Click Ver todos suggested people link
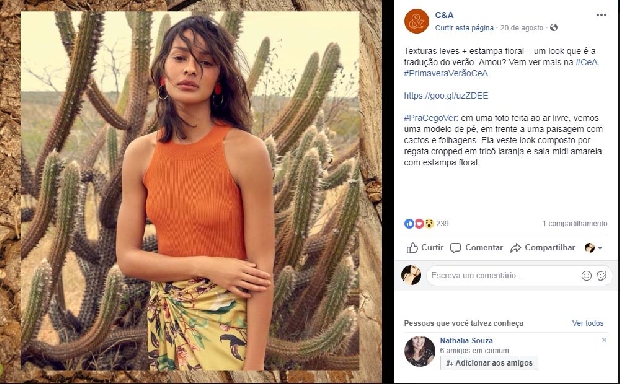The image size is (620, 384). [587, 323]
